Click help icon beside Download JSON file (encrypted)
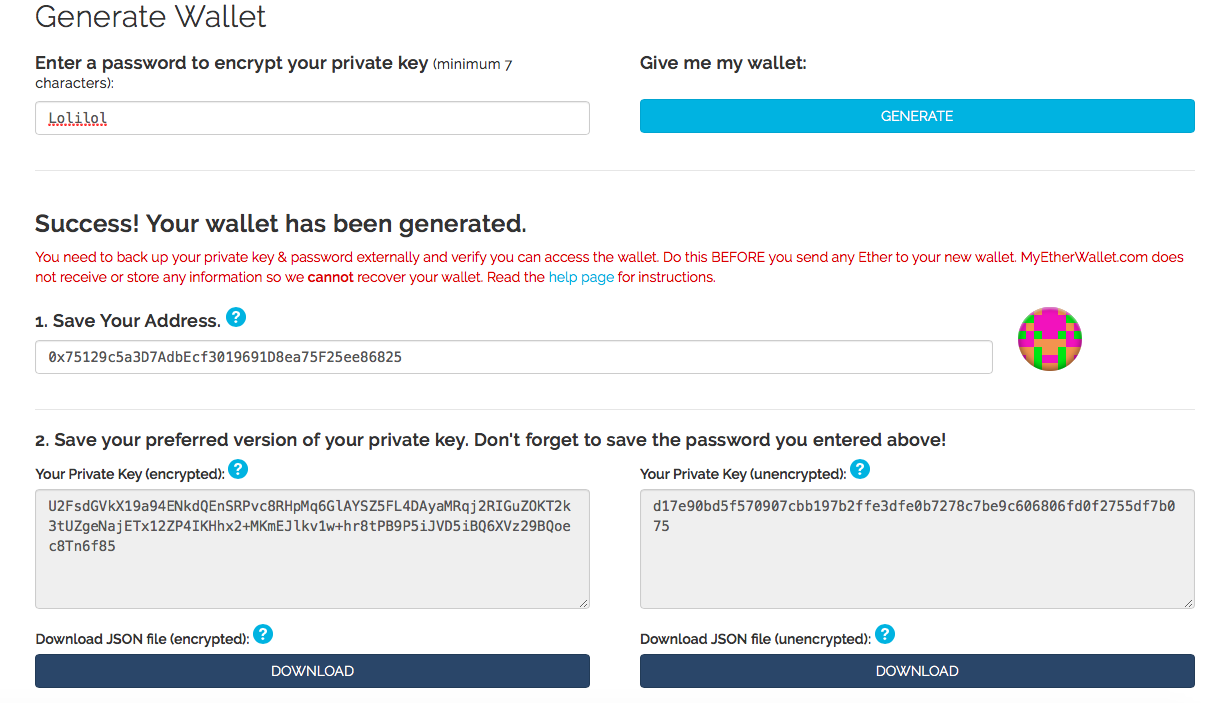The width and height of the screenshot is (1227, 703). [263, 634]
